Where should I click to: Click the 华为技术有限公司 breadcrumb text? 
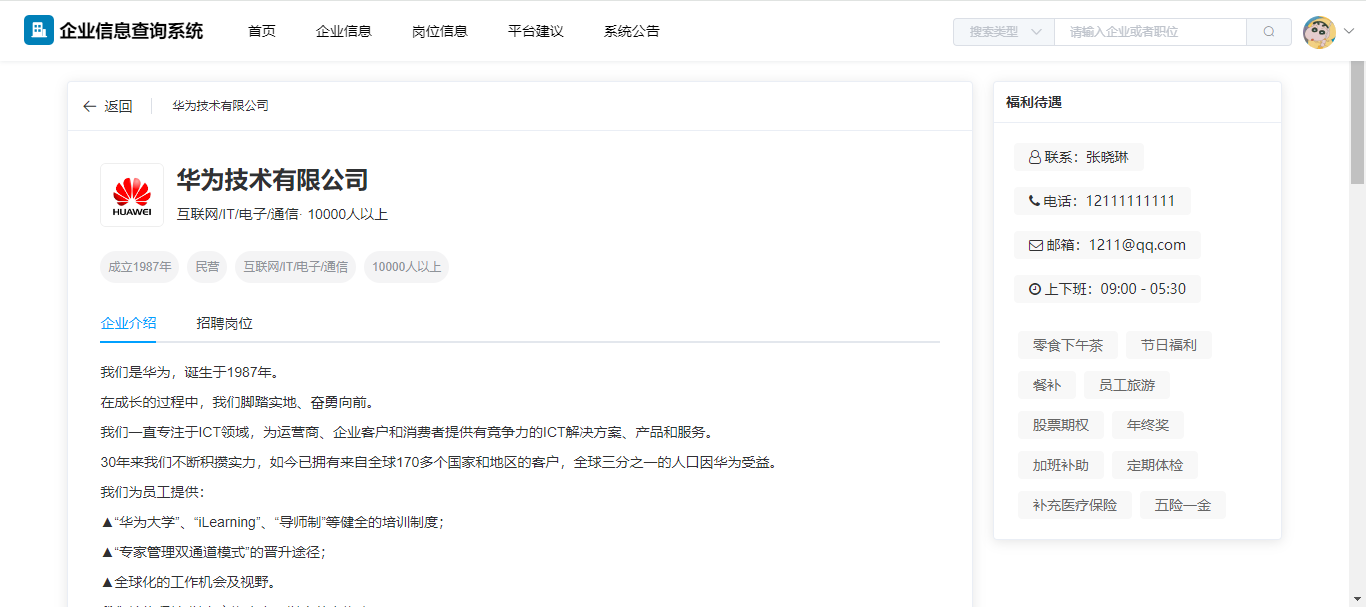pyautogui.click(x=220, y=106)
